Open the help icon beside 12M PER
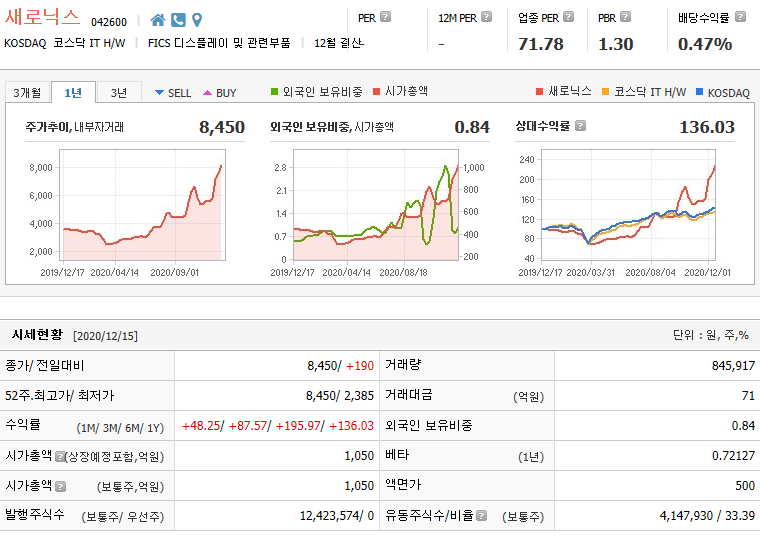Image resolution: width=760 pixels, height=540 pixels. (x=486, y=17)
